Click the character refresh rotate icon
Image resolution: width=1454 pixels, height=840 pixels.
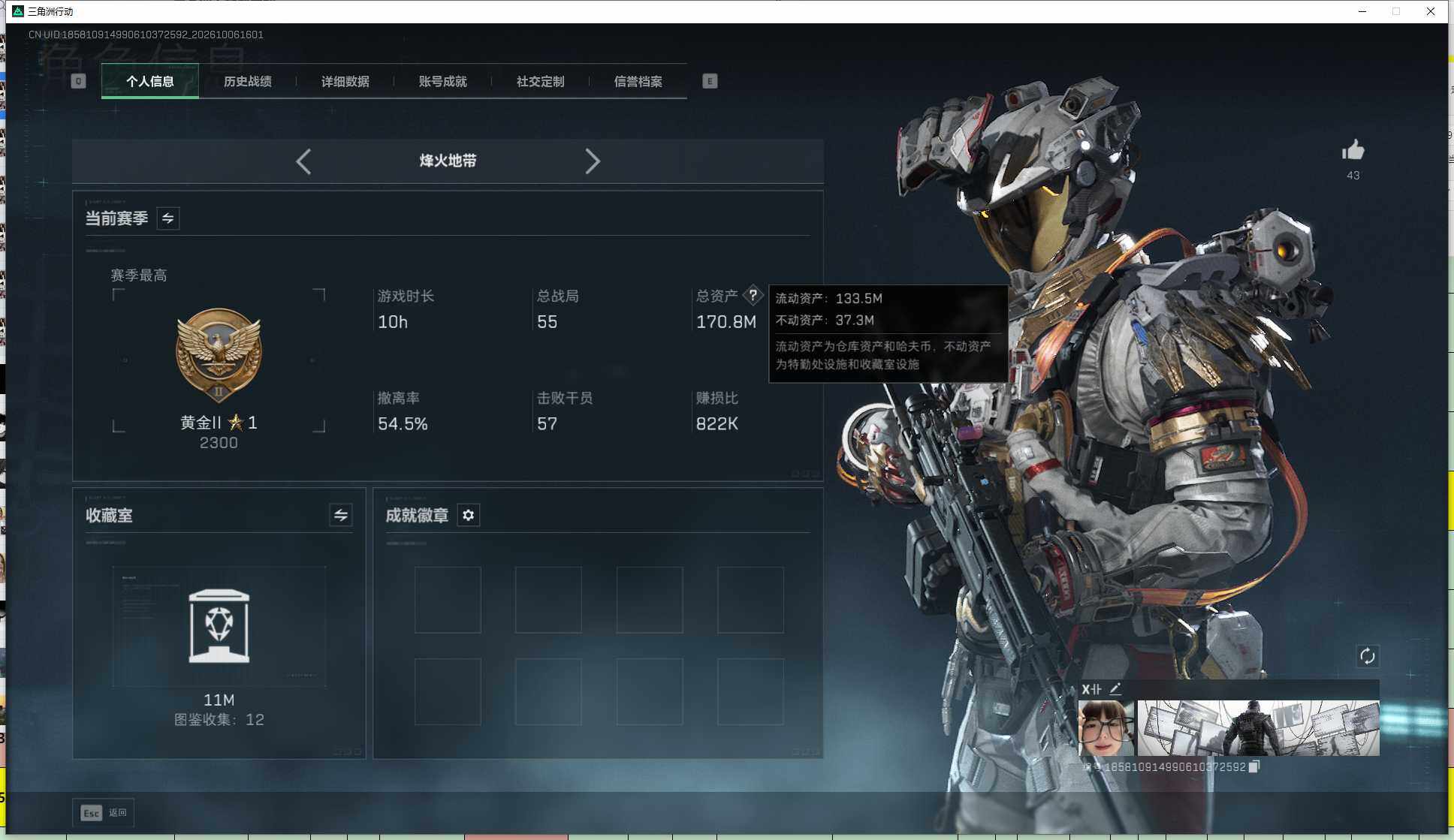pos(1367,656)
